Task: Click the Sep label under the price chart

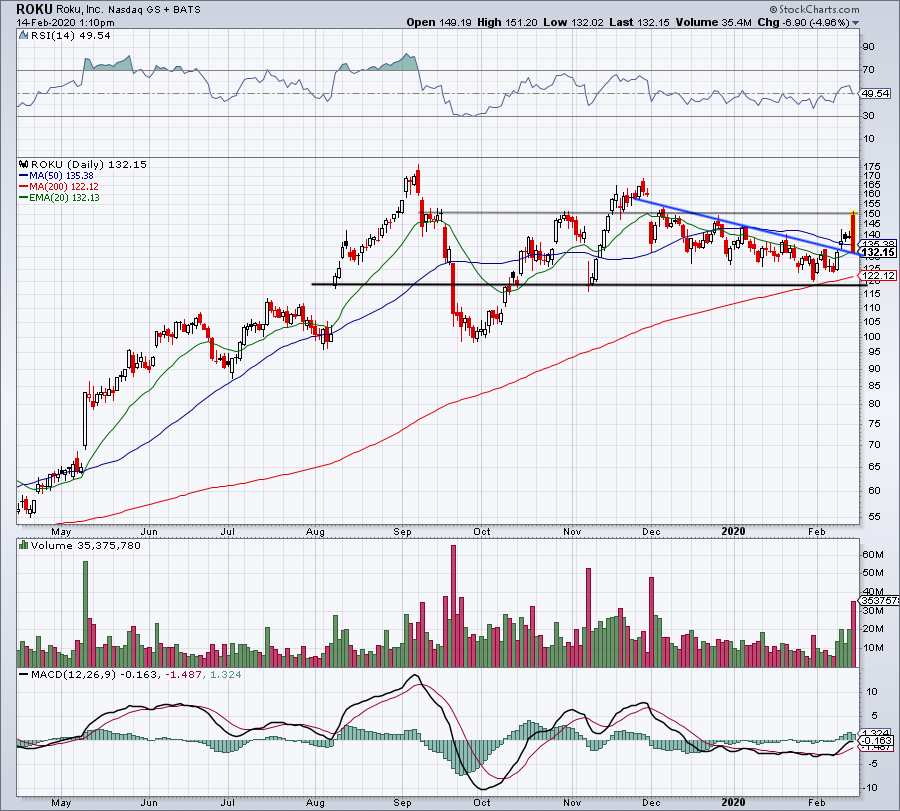Action: [x=402, y=531]
